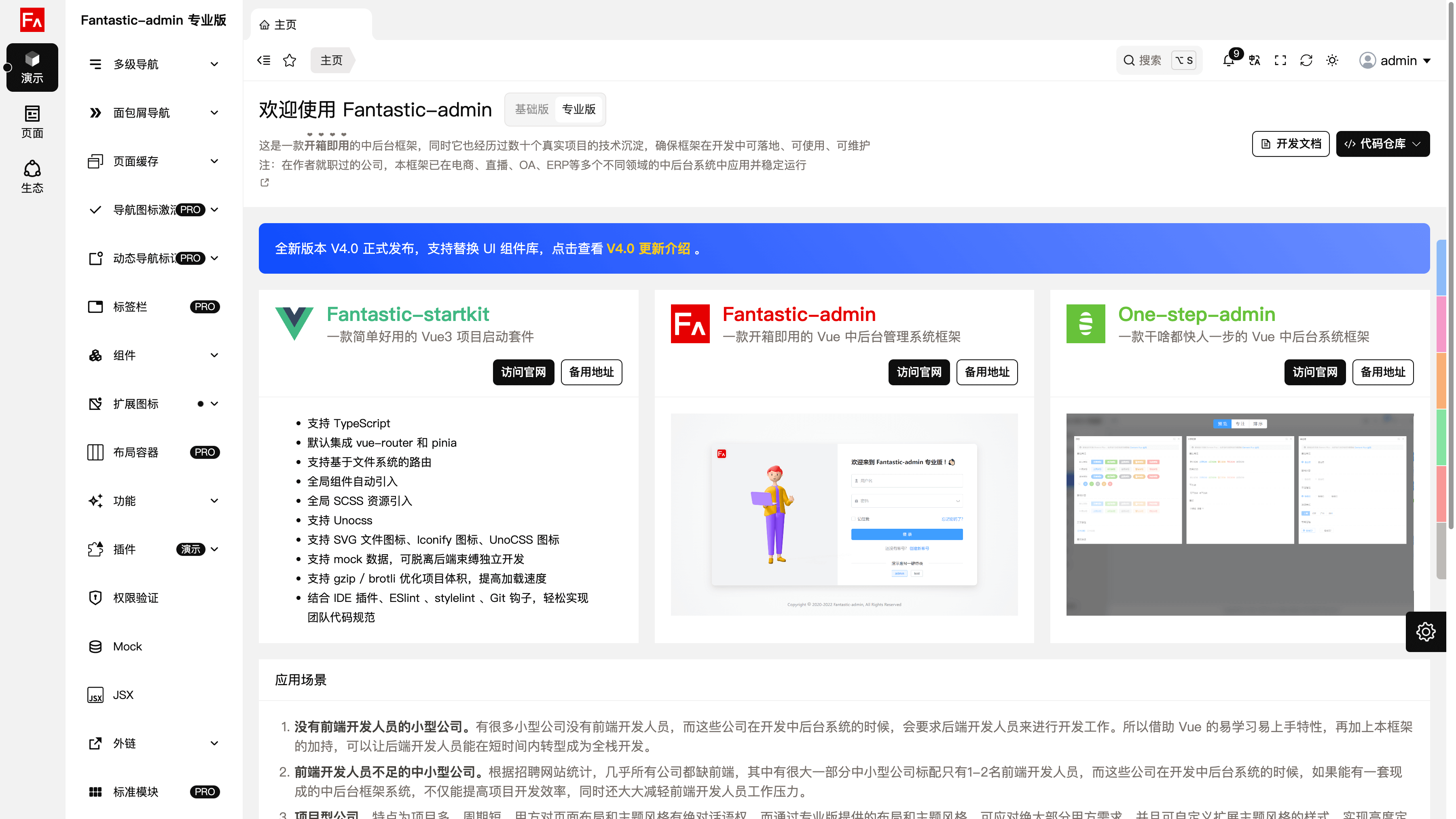The image size is (1456, 819).
Task: Open the Mock menu item
Action: (154, 647)
